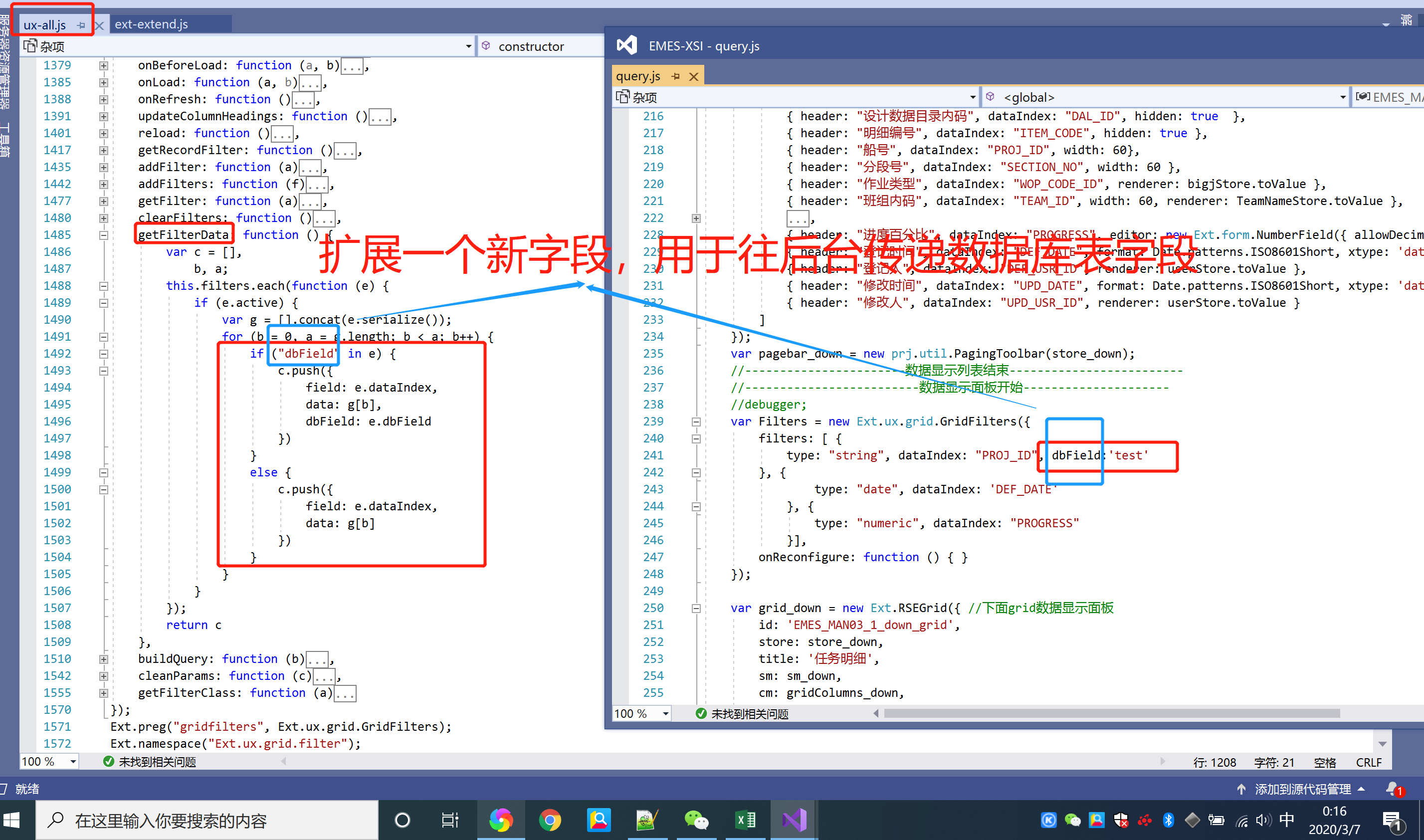This screenshot has width=1424, height=840.
Task: Click the CRLF line-ending indicator
Action: (x=1369, y=763)
